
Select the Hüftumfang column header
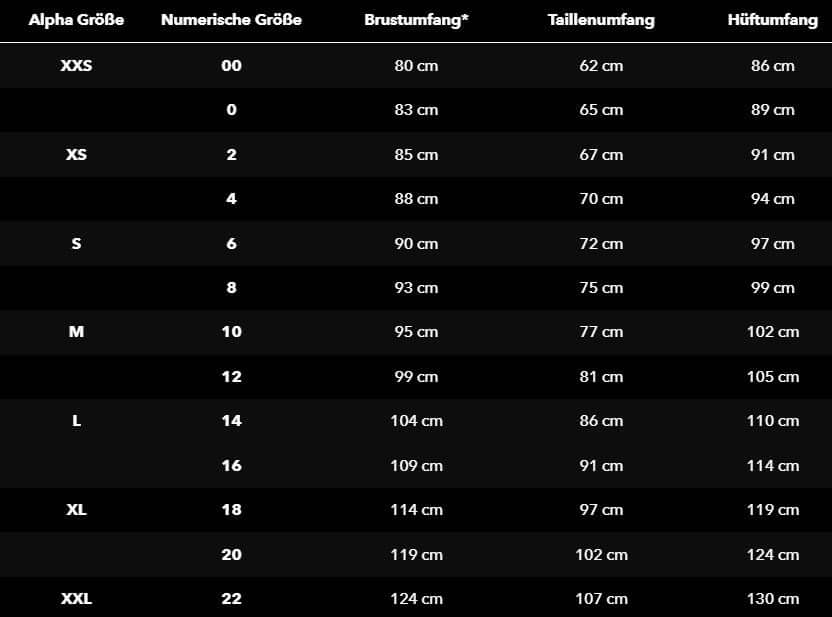[x=773, y=20]
